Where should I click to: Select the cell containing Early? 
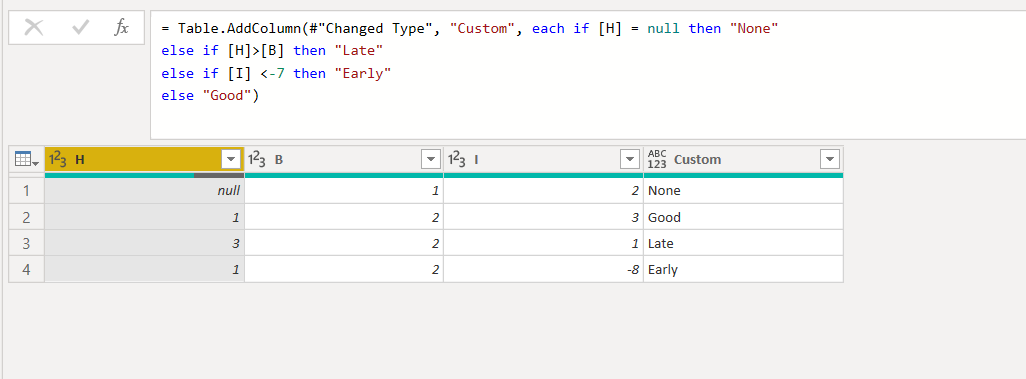coord(743,269)
